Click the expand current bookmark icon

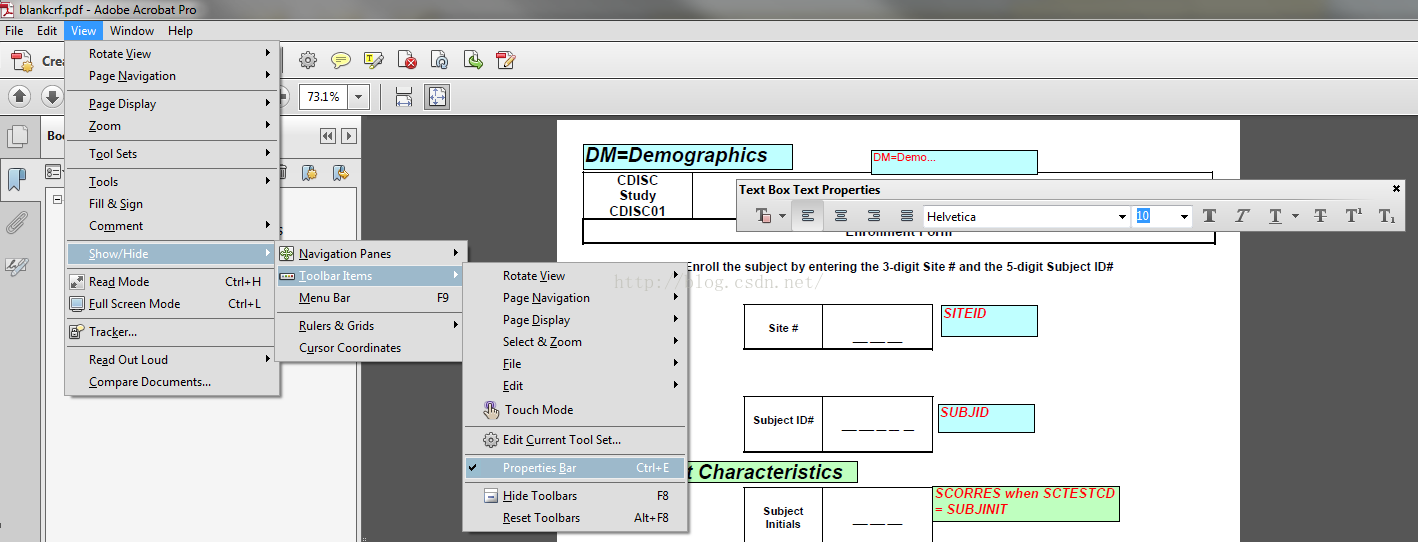340,172
